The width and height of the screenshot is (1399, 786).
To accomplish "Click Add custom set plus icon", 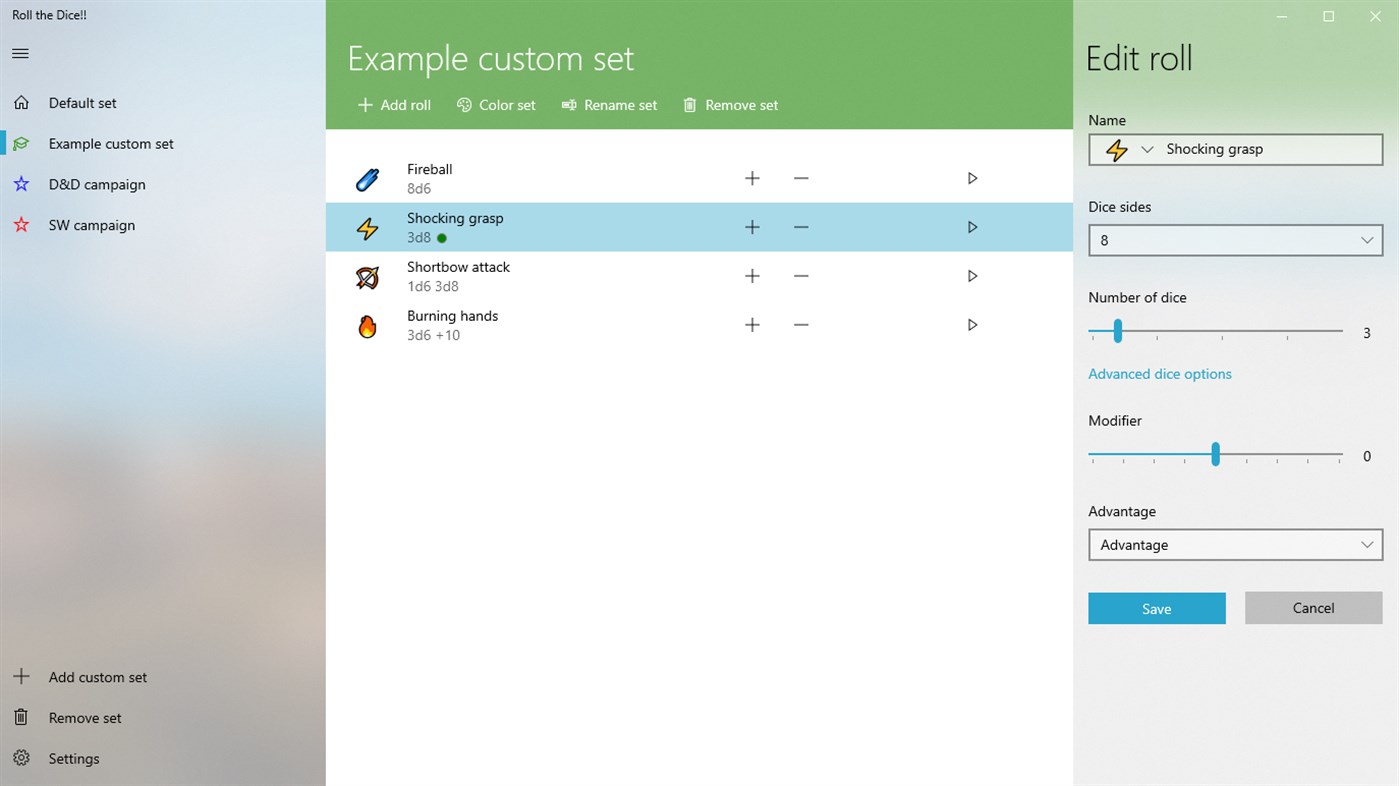I will point(21,677).
